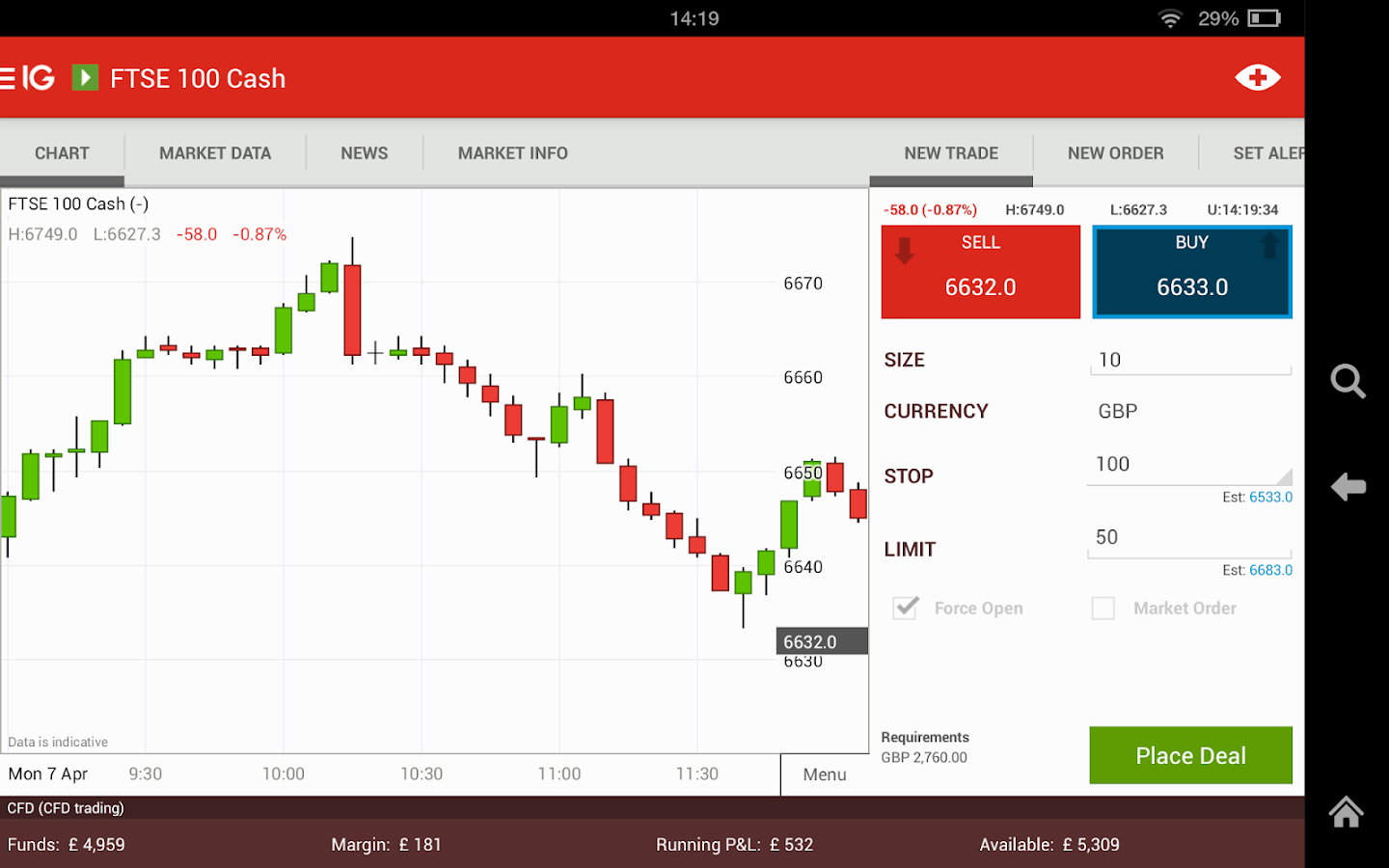Tap the 'Margin: £ 181' status entry

point(386,845)
